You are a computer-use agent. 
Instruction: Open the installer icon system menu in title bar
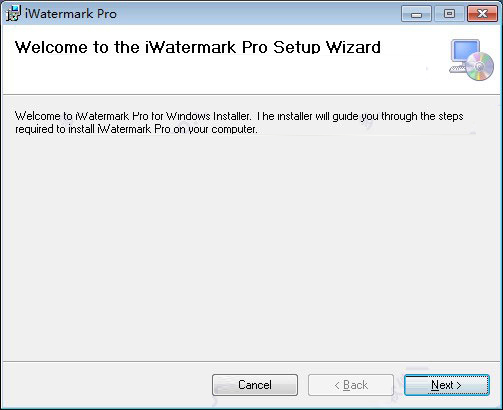point(13,13)
